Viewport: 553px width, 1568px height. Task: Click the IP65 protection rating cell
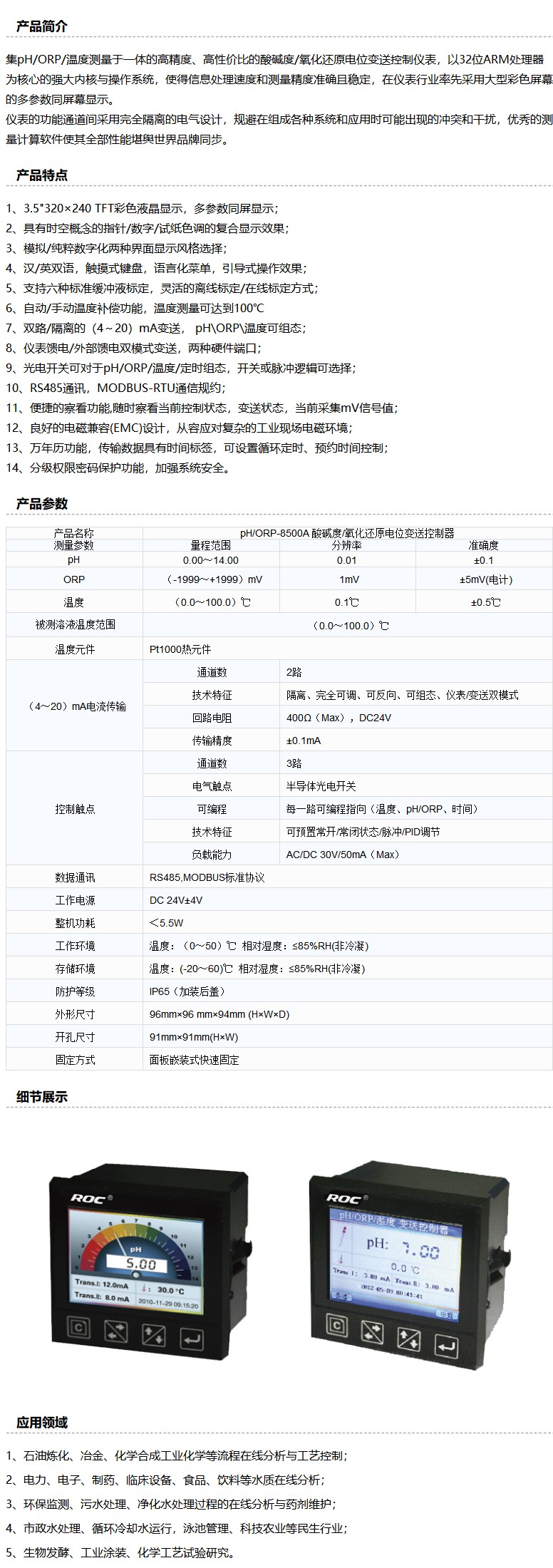click(x=187, y=991)
